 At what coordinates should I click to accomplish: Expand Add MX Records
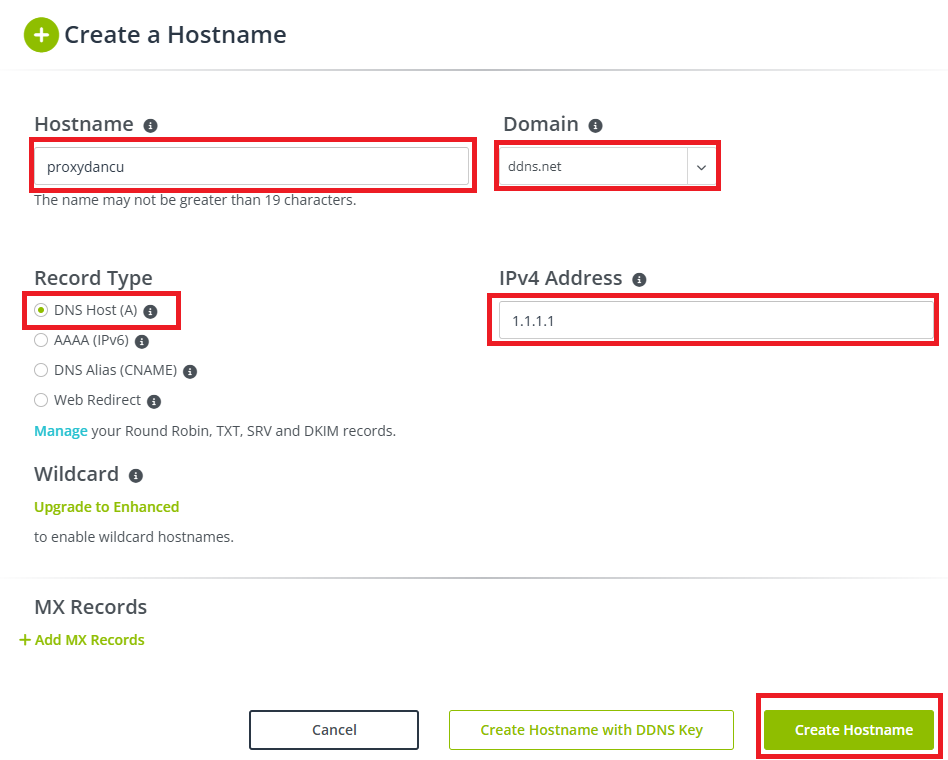point(82,640)
